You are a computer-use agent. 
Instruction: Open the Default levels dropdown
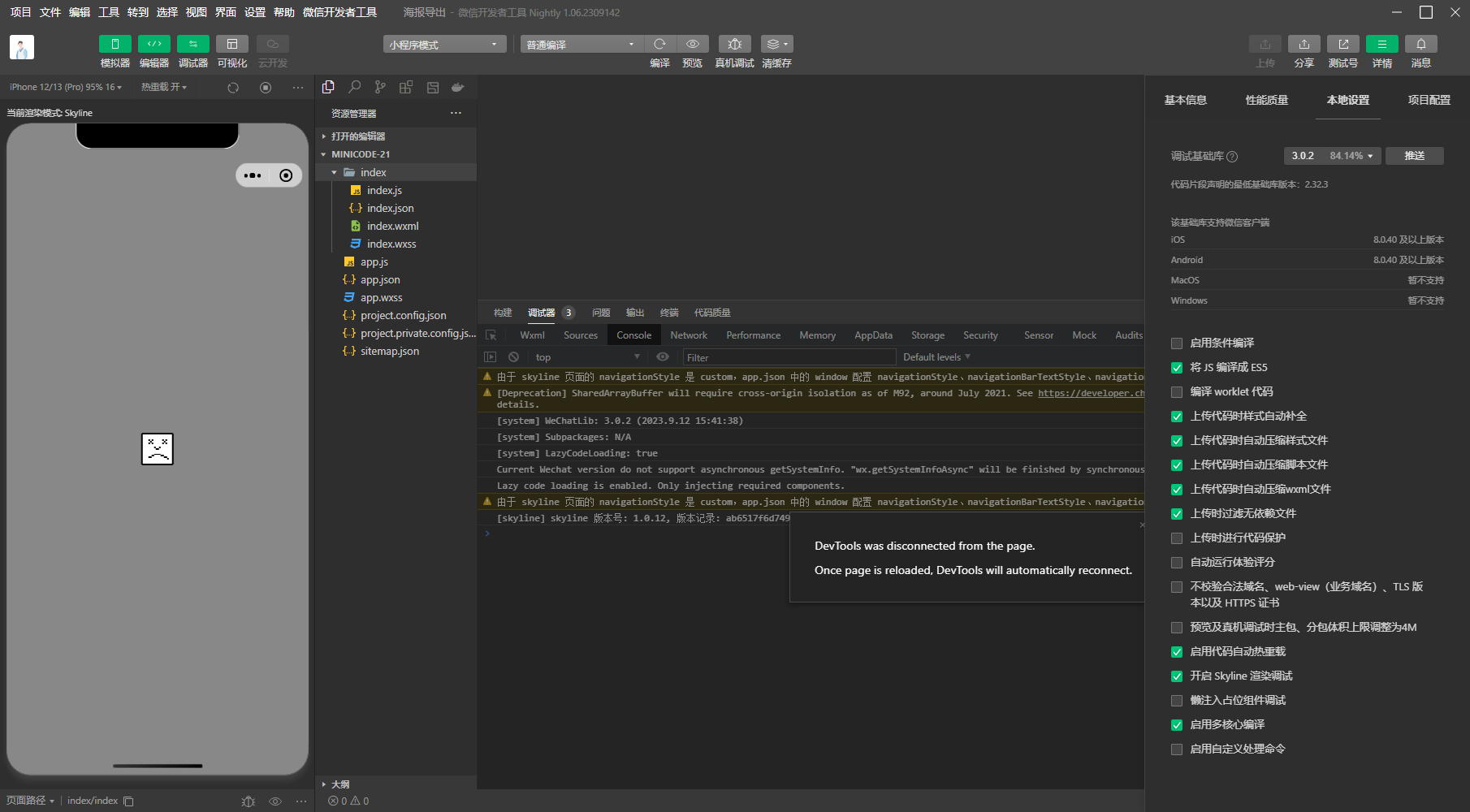936,357
